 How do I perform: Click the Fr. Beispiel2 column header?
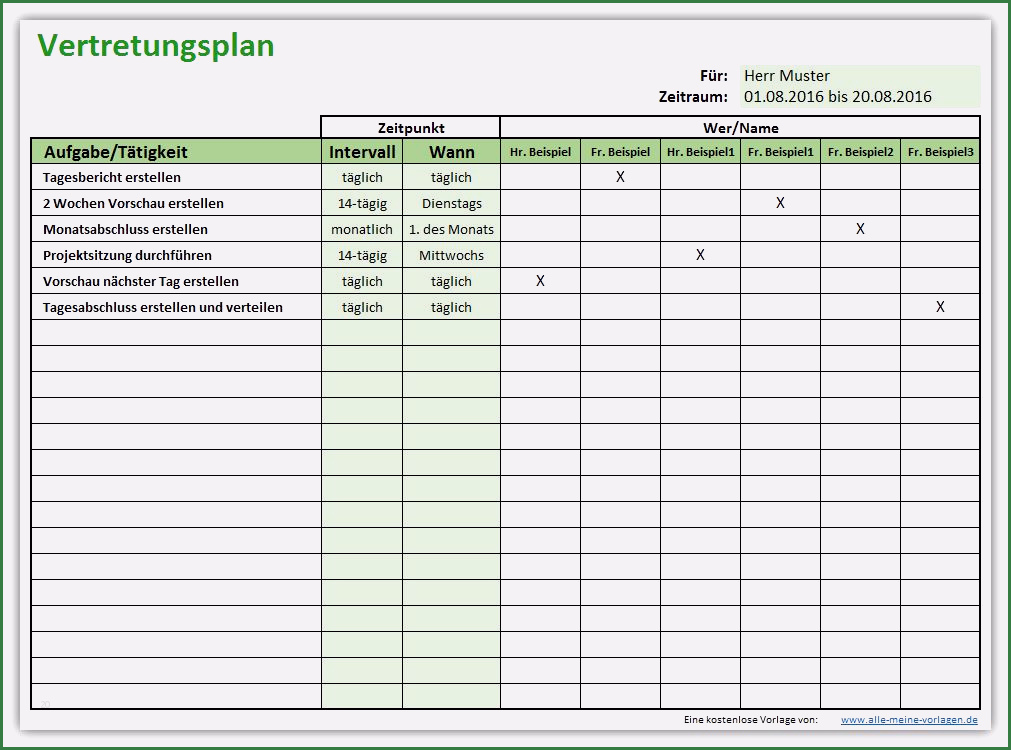pyautogui.click(x=860, y=152)
